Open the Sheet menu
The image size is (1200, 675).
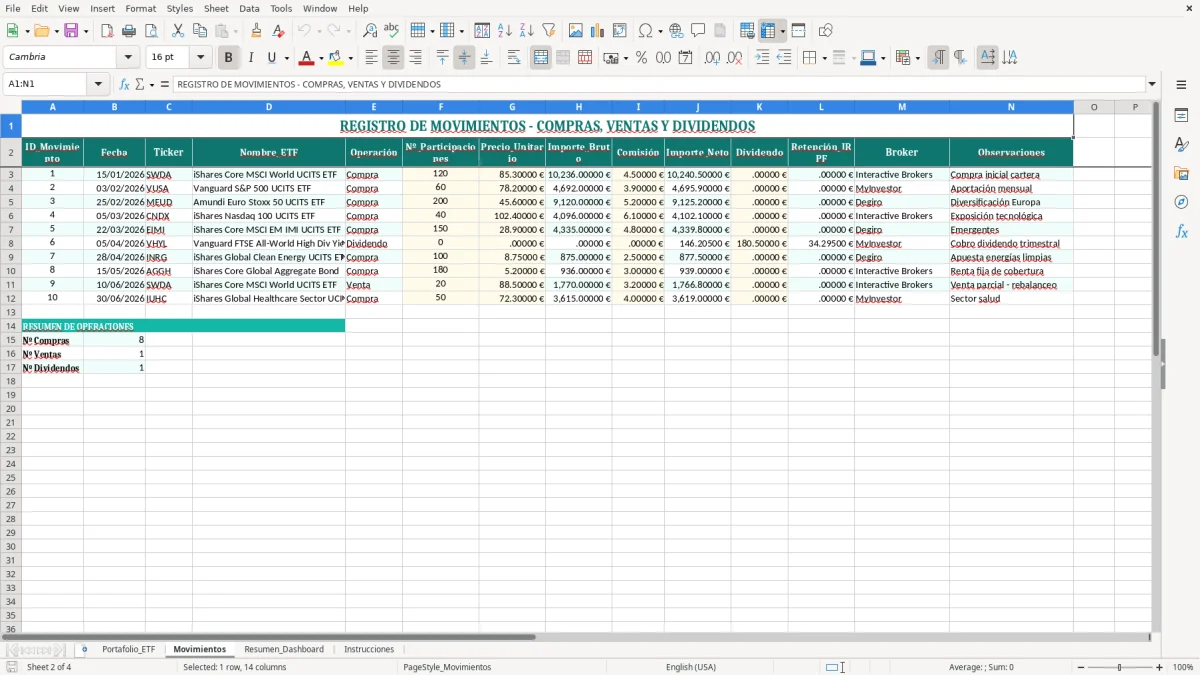[216, 8]
